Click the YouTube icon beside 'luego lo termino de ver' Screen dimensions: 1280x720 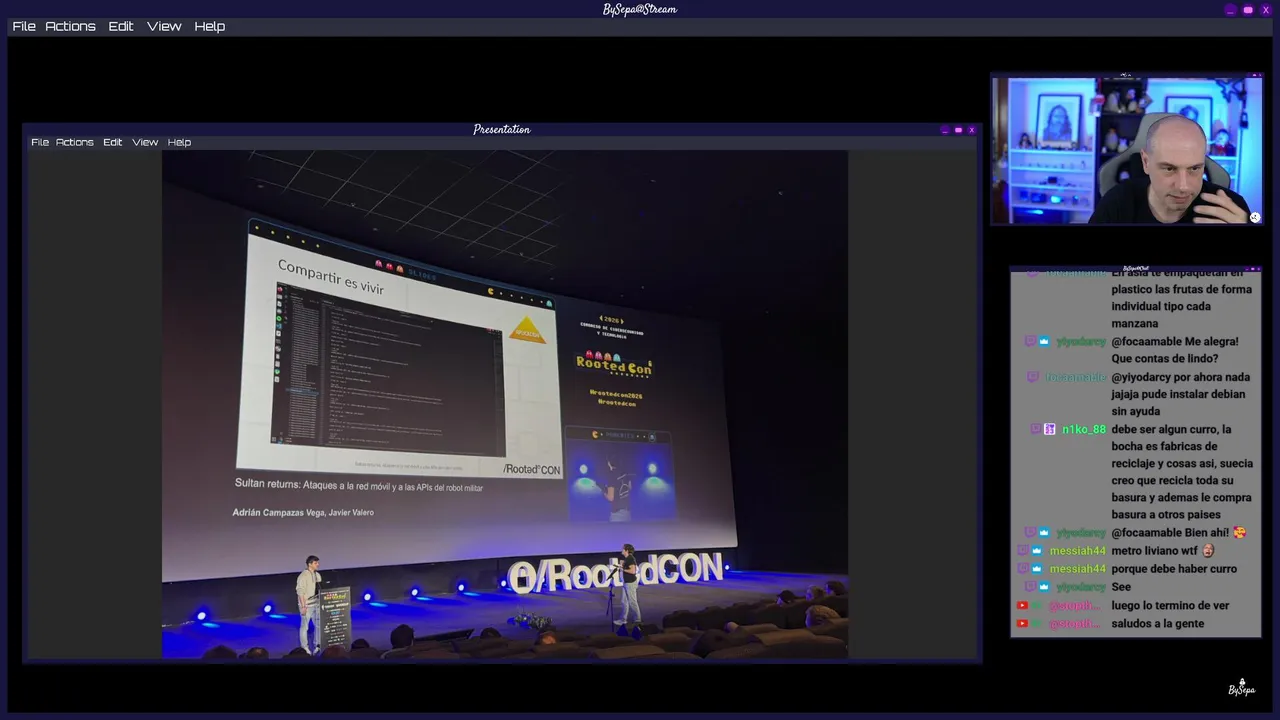[1022, 605]
